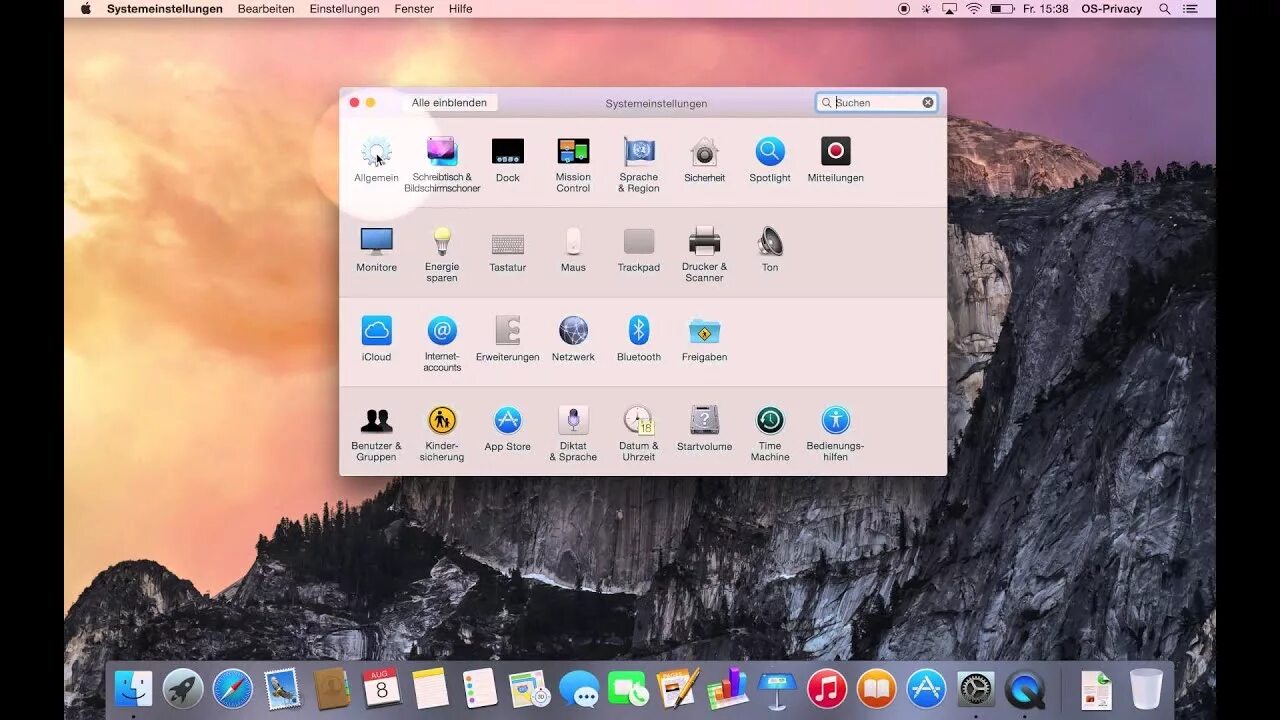Open iBooks in the Dock

pos(877,688)
